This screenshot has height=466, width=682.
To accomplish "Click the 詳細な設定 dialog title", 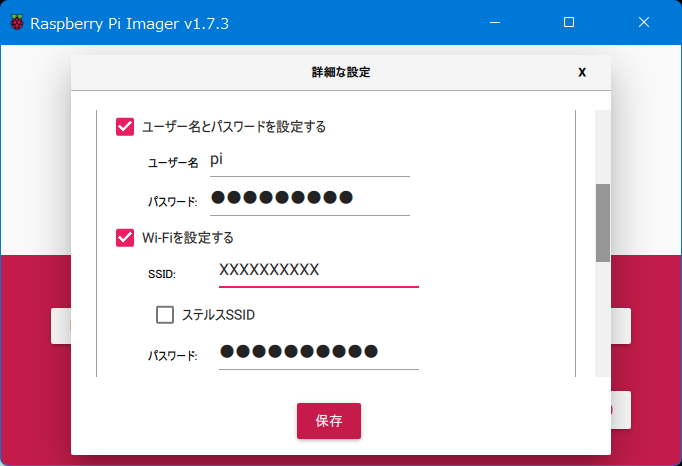I will (x=341, y=72).
